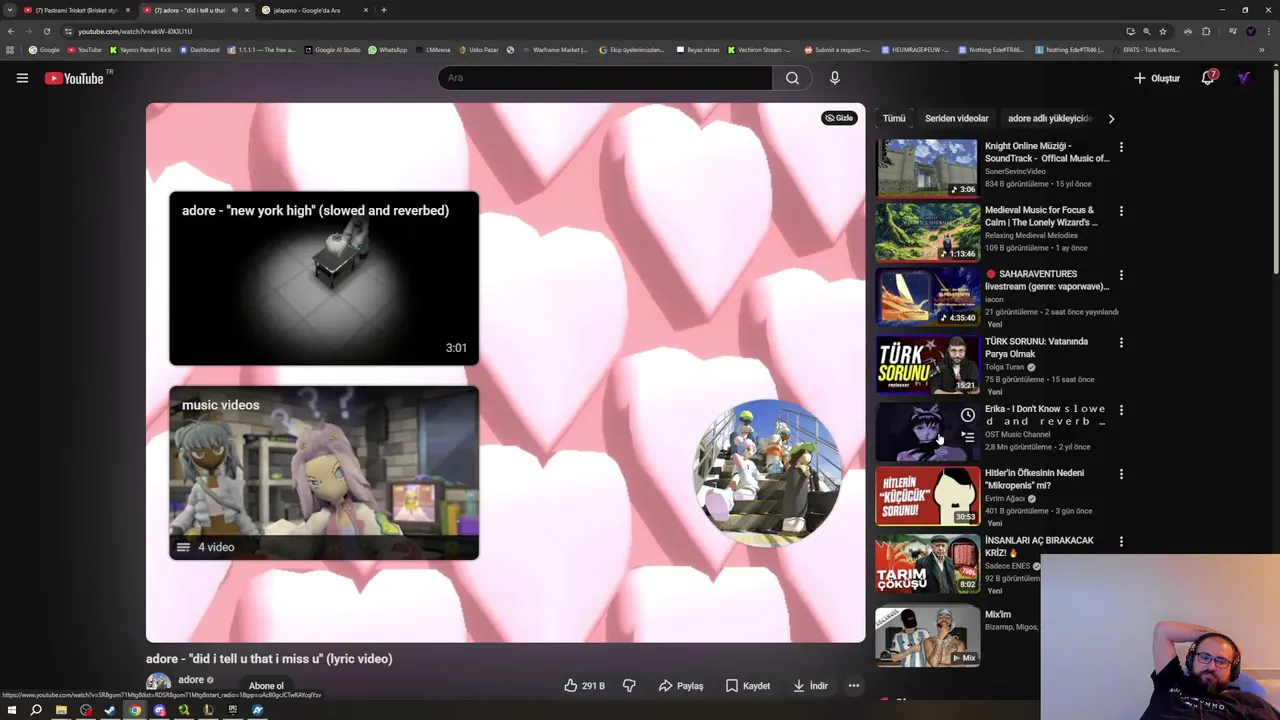Viewport: 1280px width, 720px height.
Task: Switch to Pastrami Brisket browser tab
Action: tap(77, 10)
